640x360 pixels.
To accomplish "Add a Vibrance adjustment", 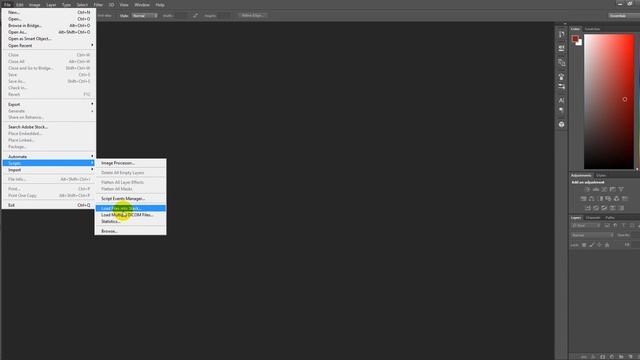I will (x=621, y=189).
